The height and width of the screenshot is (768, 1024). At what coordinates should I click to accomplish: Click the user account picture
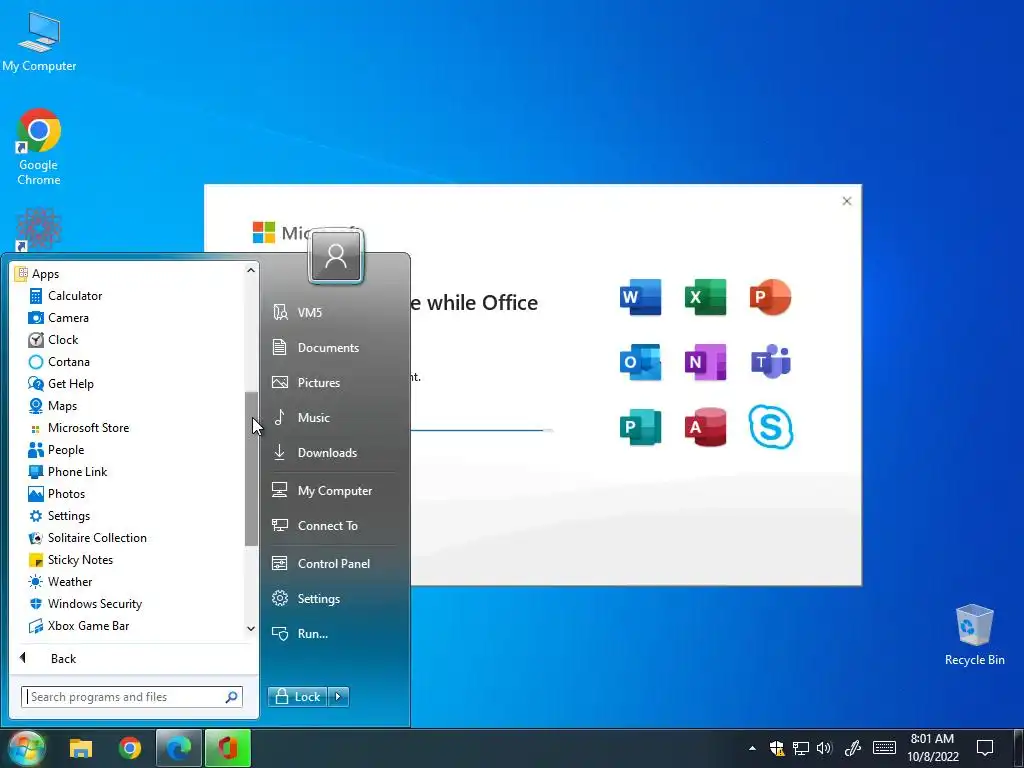pyautogui.click(x=336, y=257)
